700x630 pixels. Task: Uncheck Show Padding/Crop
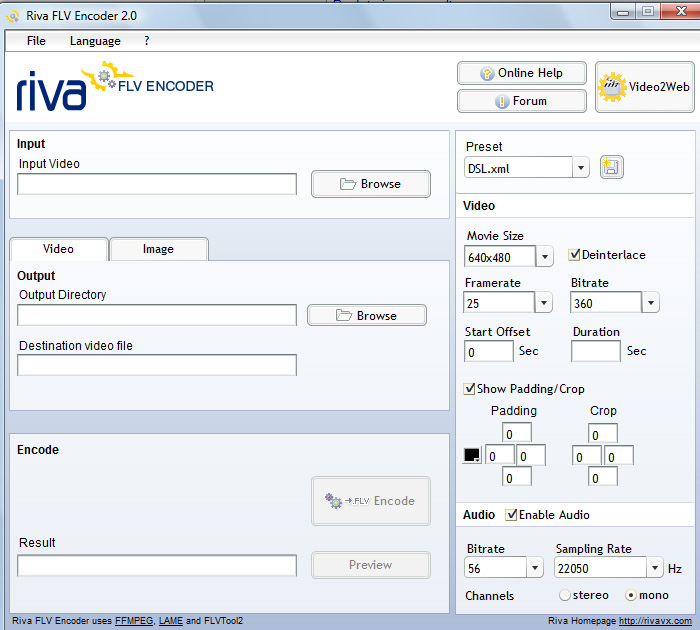(469, 388)
